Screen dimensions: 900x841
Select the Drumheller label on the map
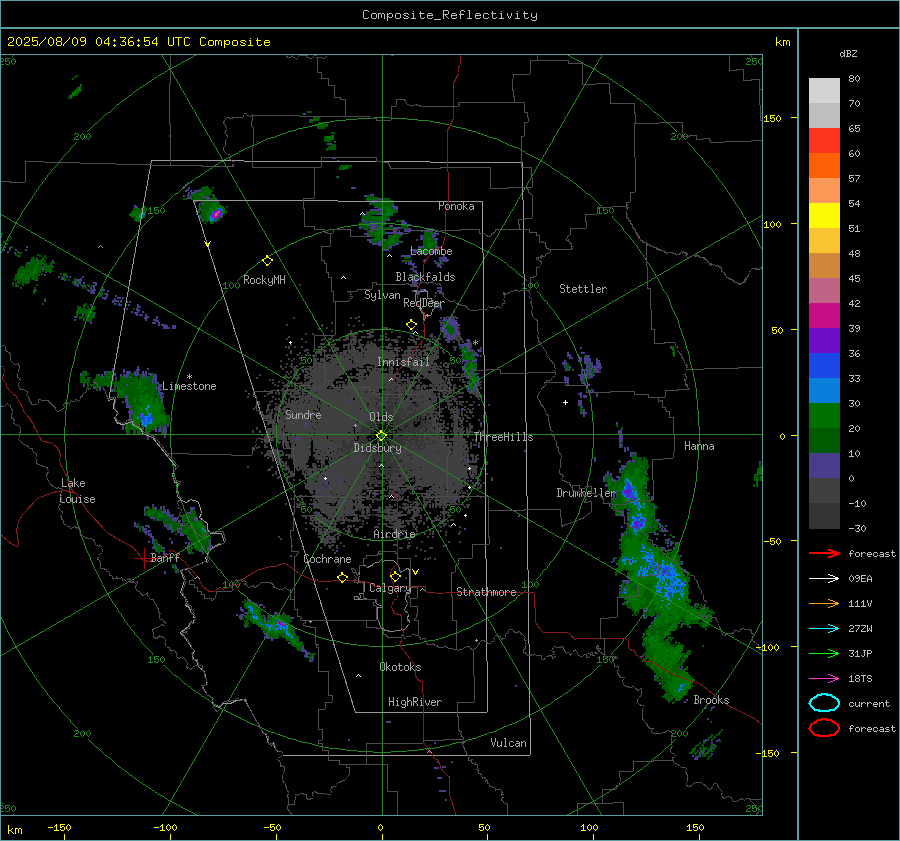(x=586, y=493)
